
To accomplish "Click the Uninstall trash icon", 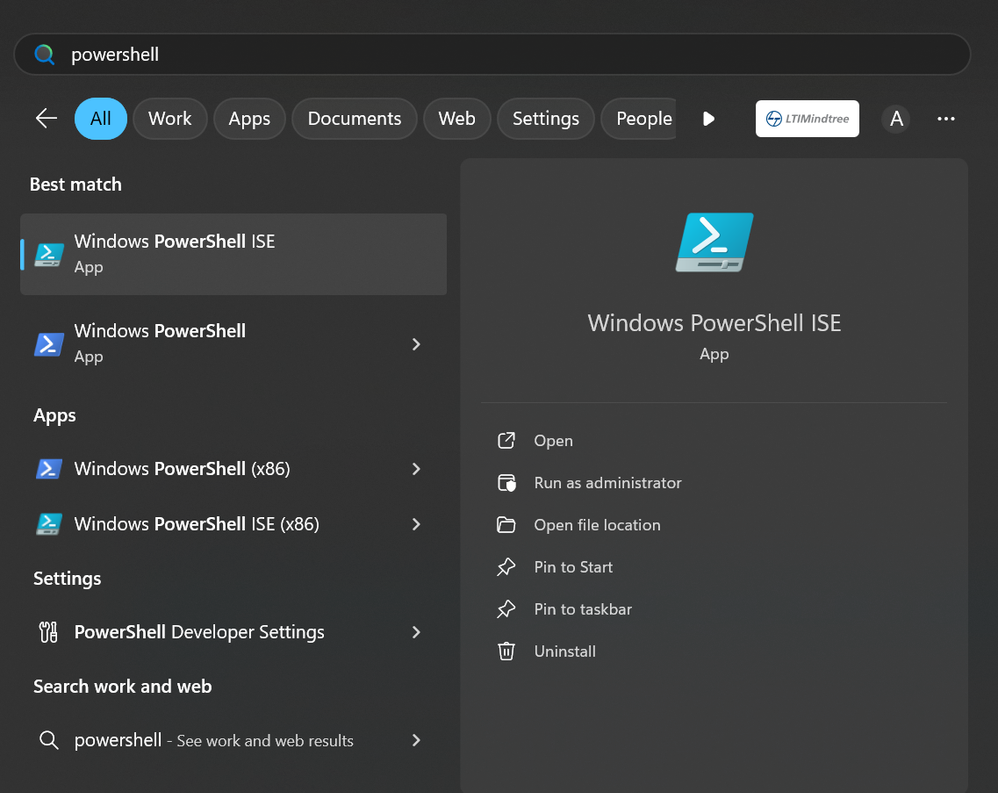I will point(507,651).
